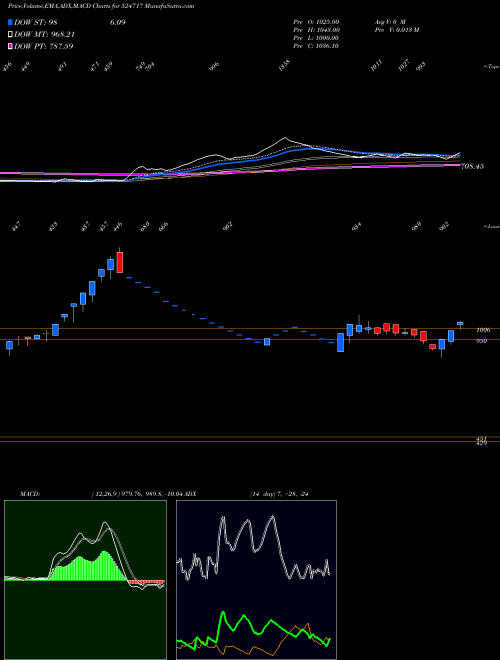Viewport: 500px width, 660px height.
Task: Open the MACD histogram panel
Action: 85,580
